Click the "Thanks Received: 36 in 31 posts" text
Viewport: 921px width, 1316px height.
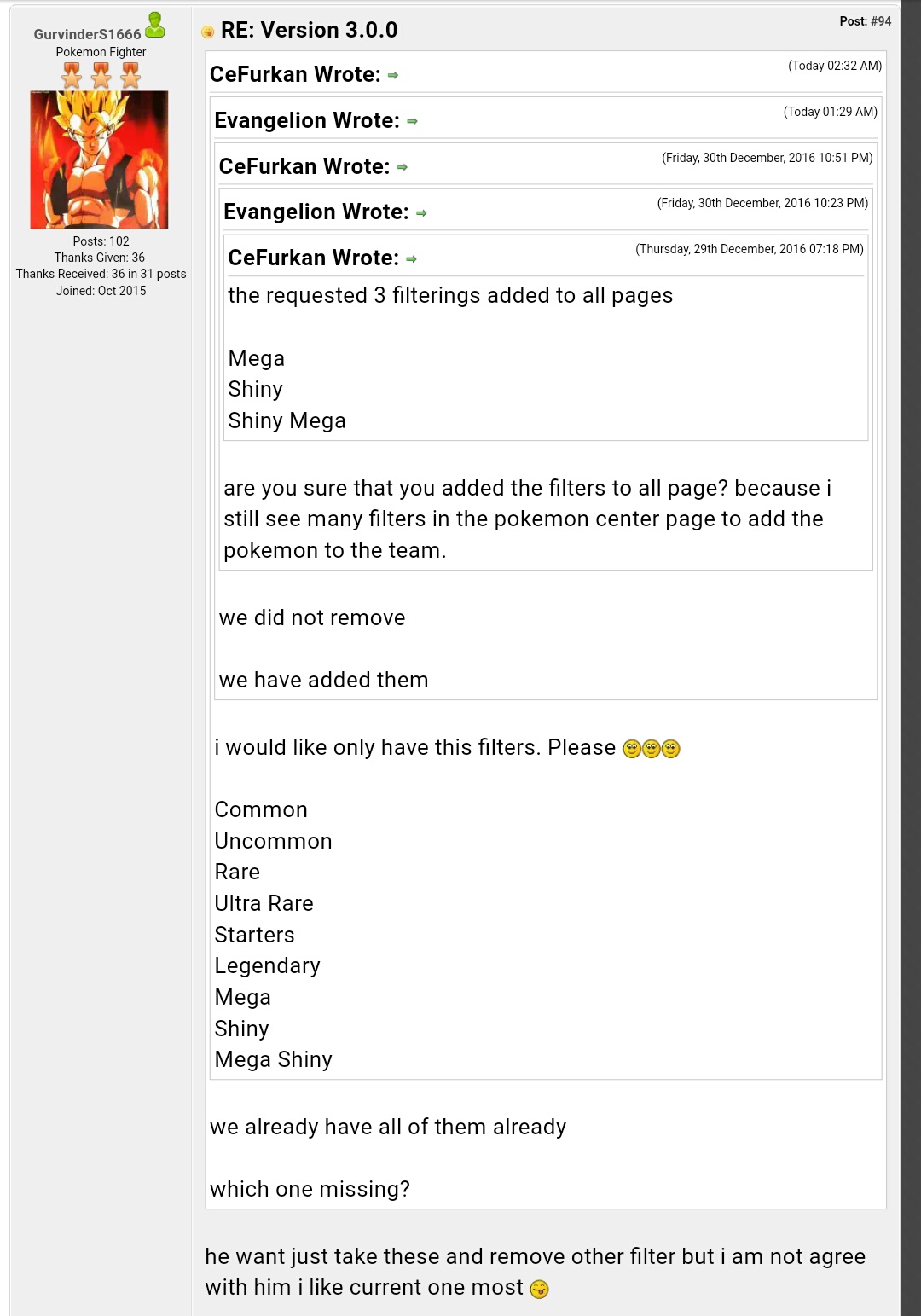(101, 274)
